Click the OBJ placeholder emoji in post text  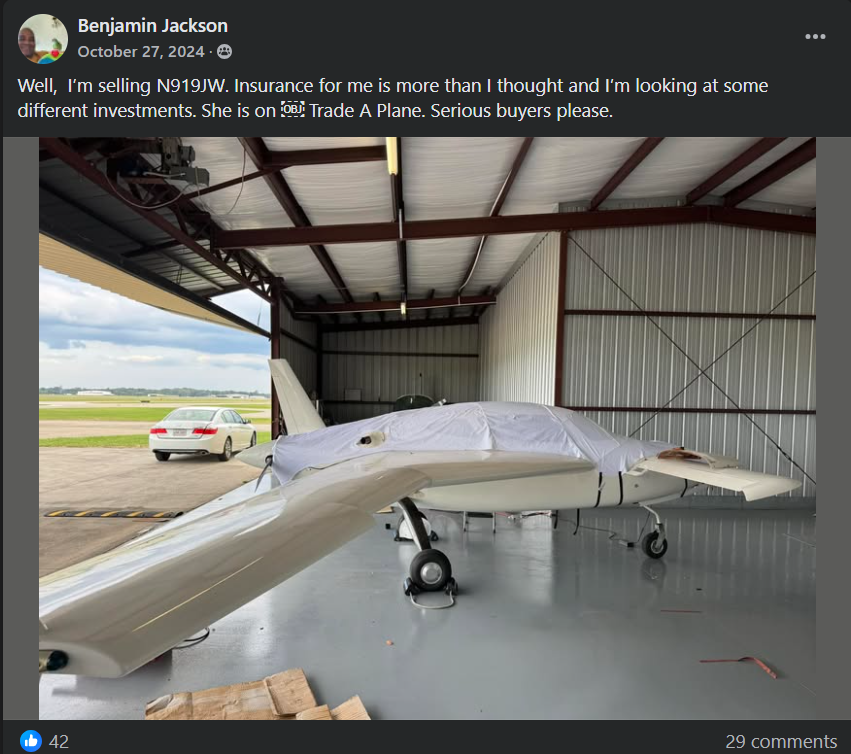click(292, 110)
